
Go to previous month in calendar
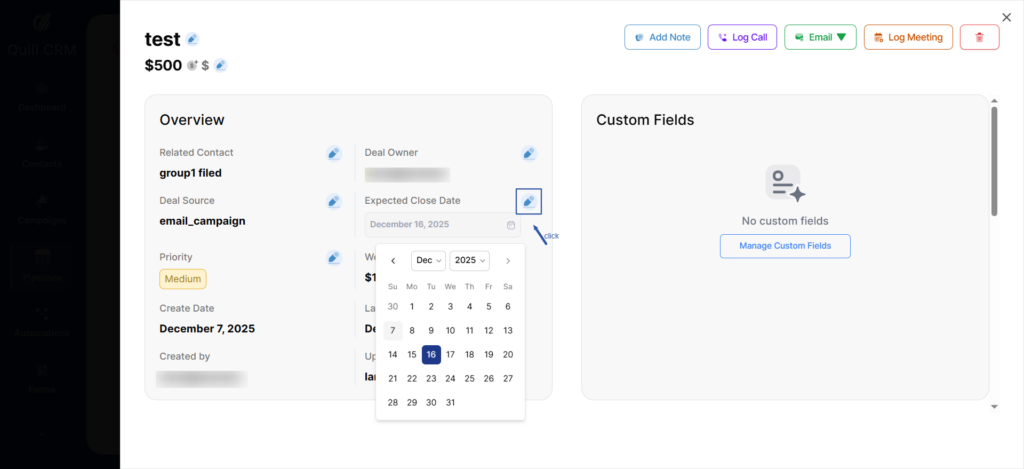pyautogui.click(x=393, y=261)
